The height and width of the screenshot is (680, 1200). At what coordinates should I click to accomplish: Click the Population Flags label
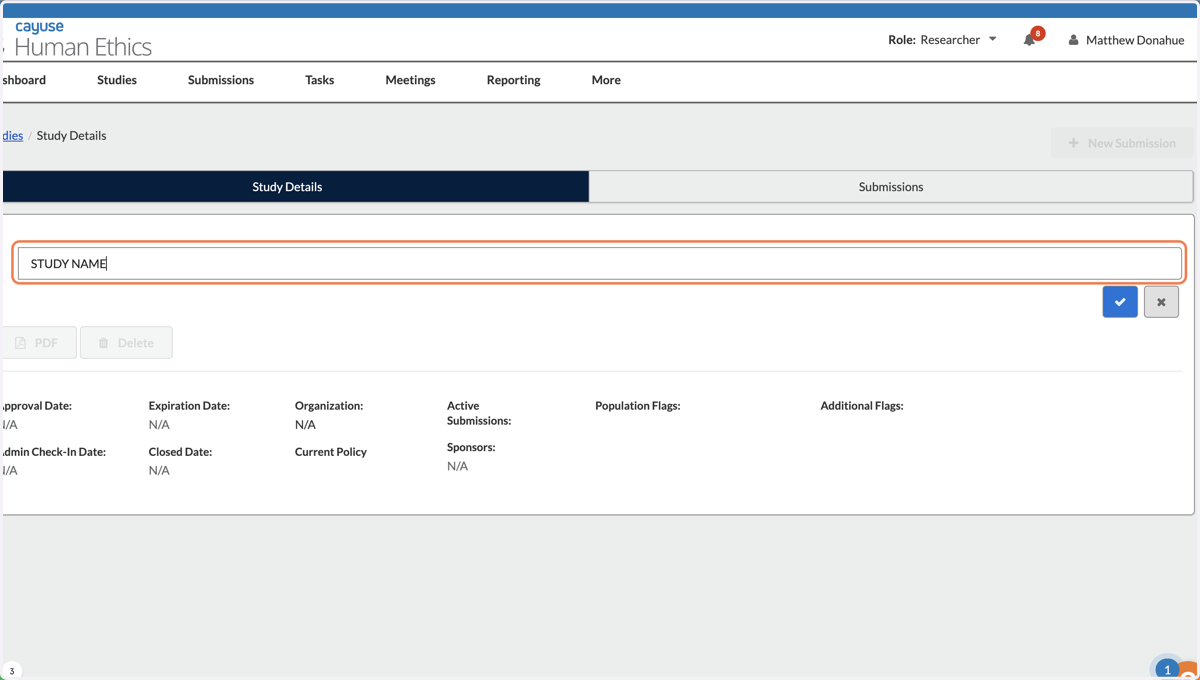point(638,406)
